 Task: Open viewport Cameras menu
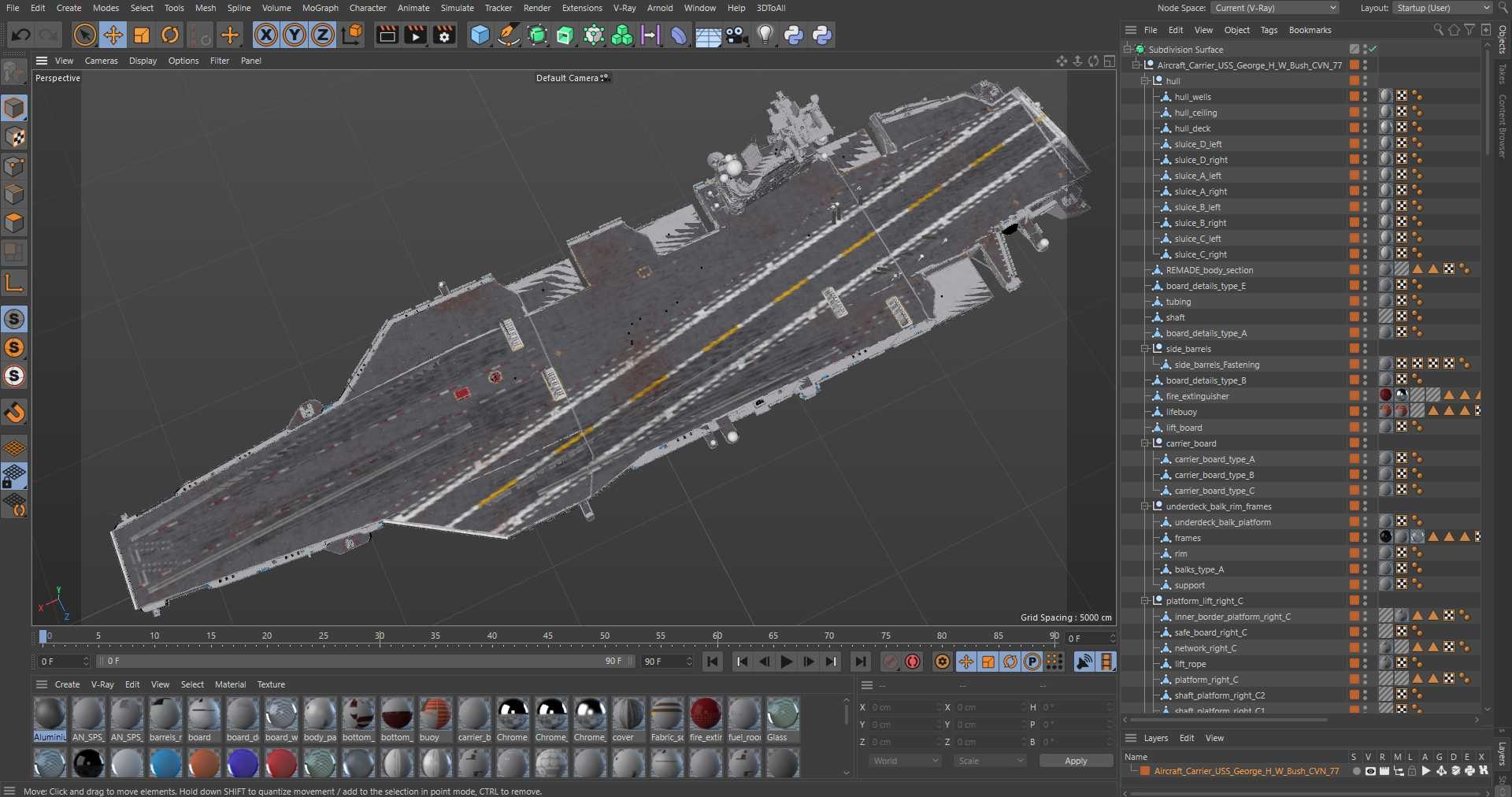coord(101,61)
